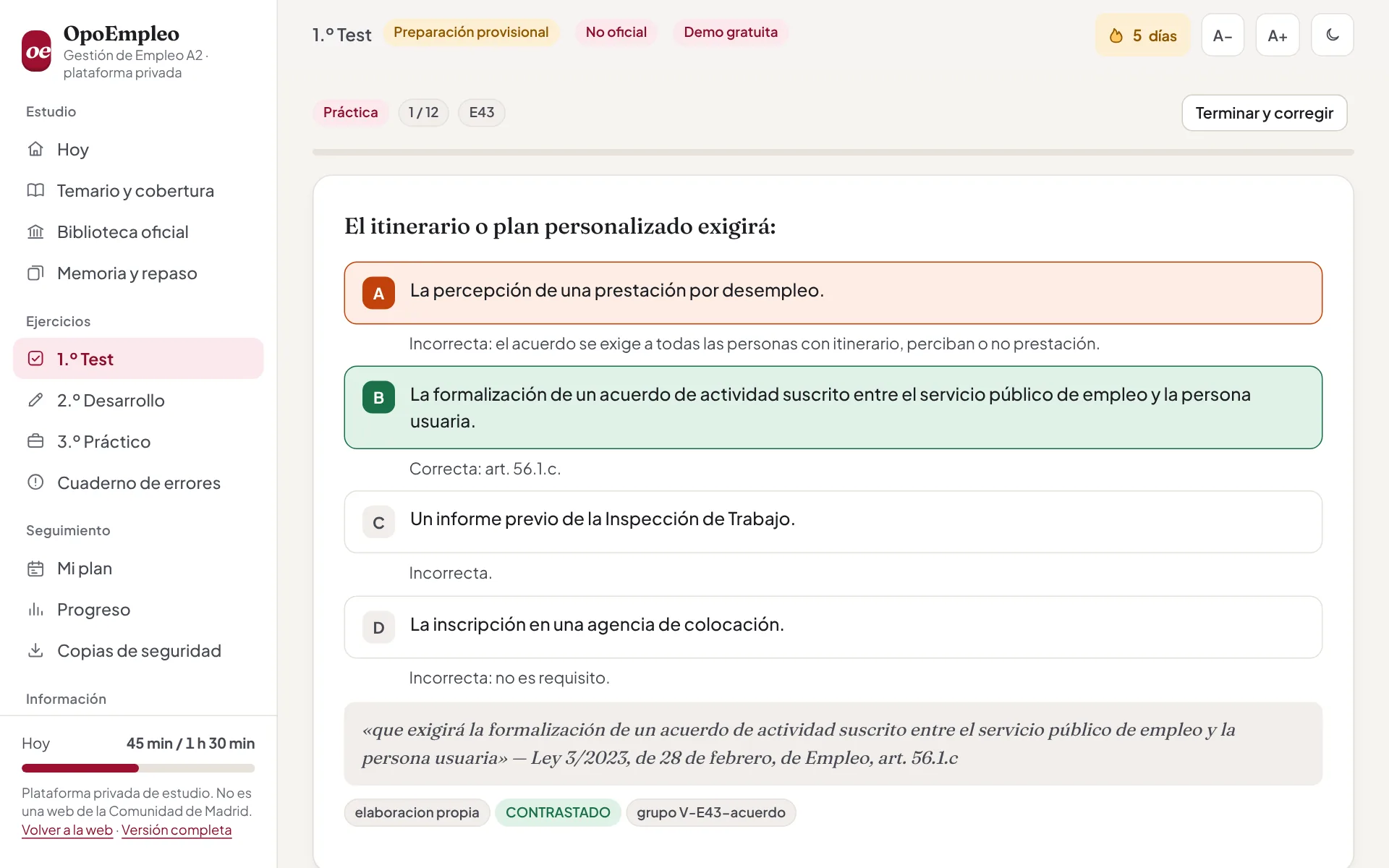Click the house icon beside Hoy
1389x868 pixels.
pos(35,149)
